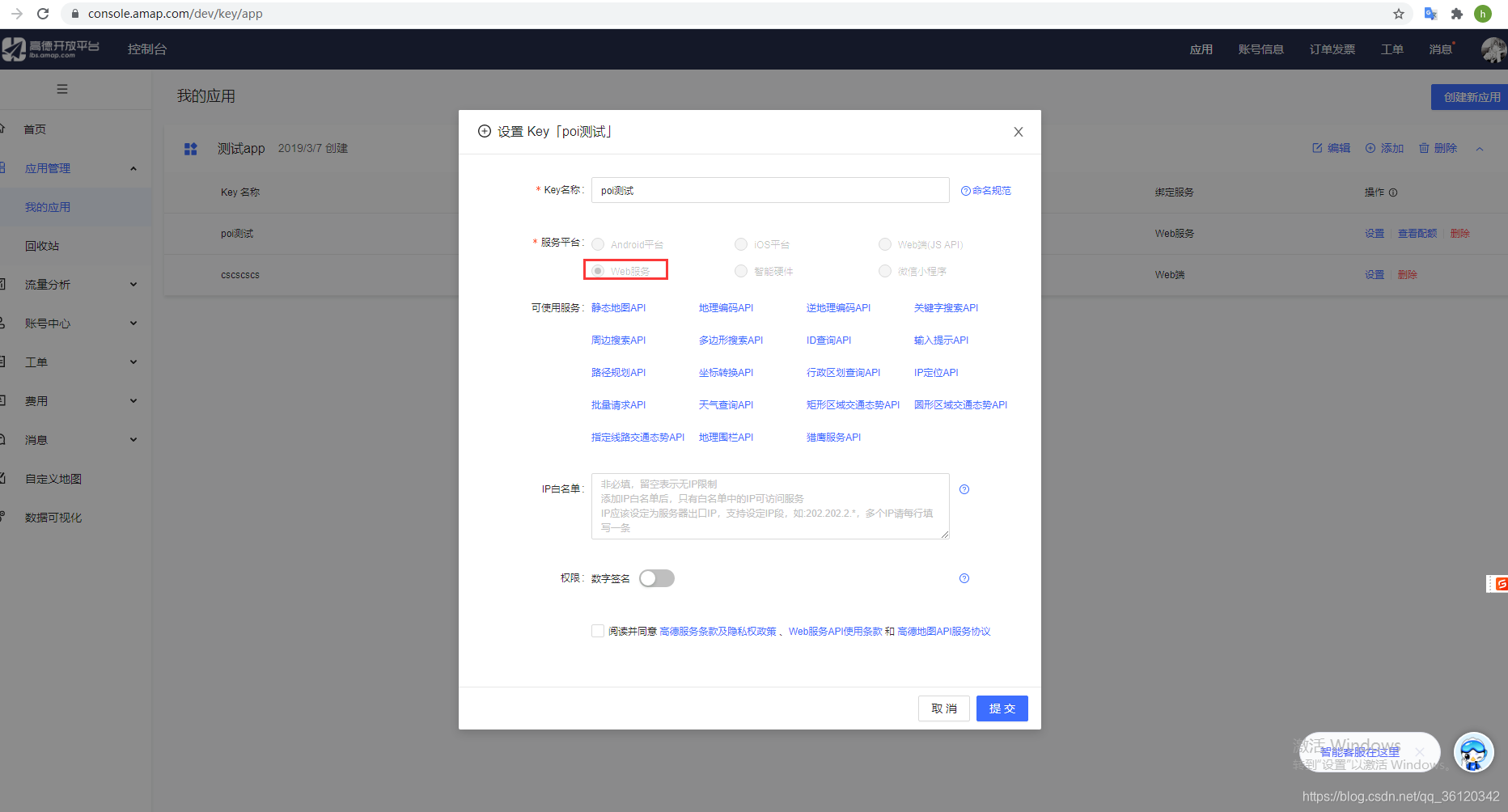Expand the 工单 sidebar section
Image resolution: width=1508 pixels, height=812 pixels.
pos(133,362)
